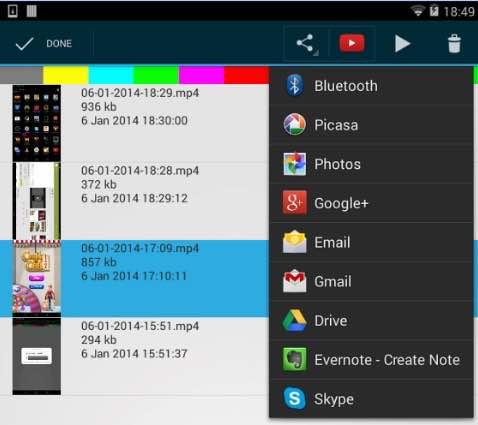Screen dimensions: 478x425
Task: Choose Skype from the share menu
Action: tap(371, 399)
